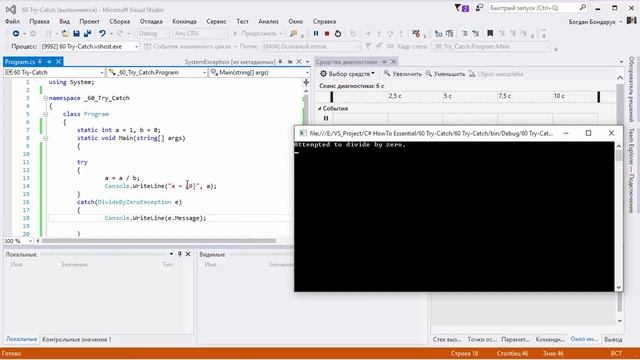Screen dimensions: 640x360
Task: Switch to the Стек выз... tab
Action: [x=447, y=339]
